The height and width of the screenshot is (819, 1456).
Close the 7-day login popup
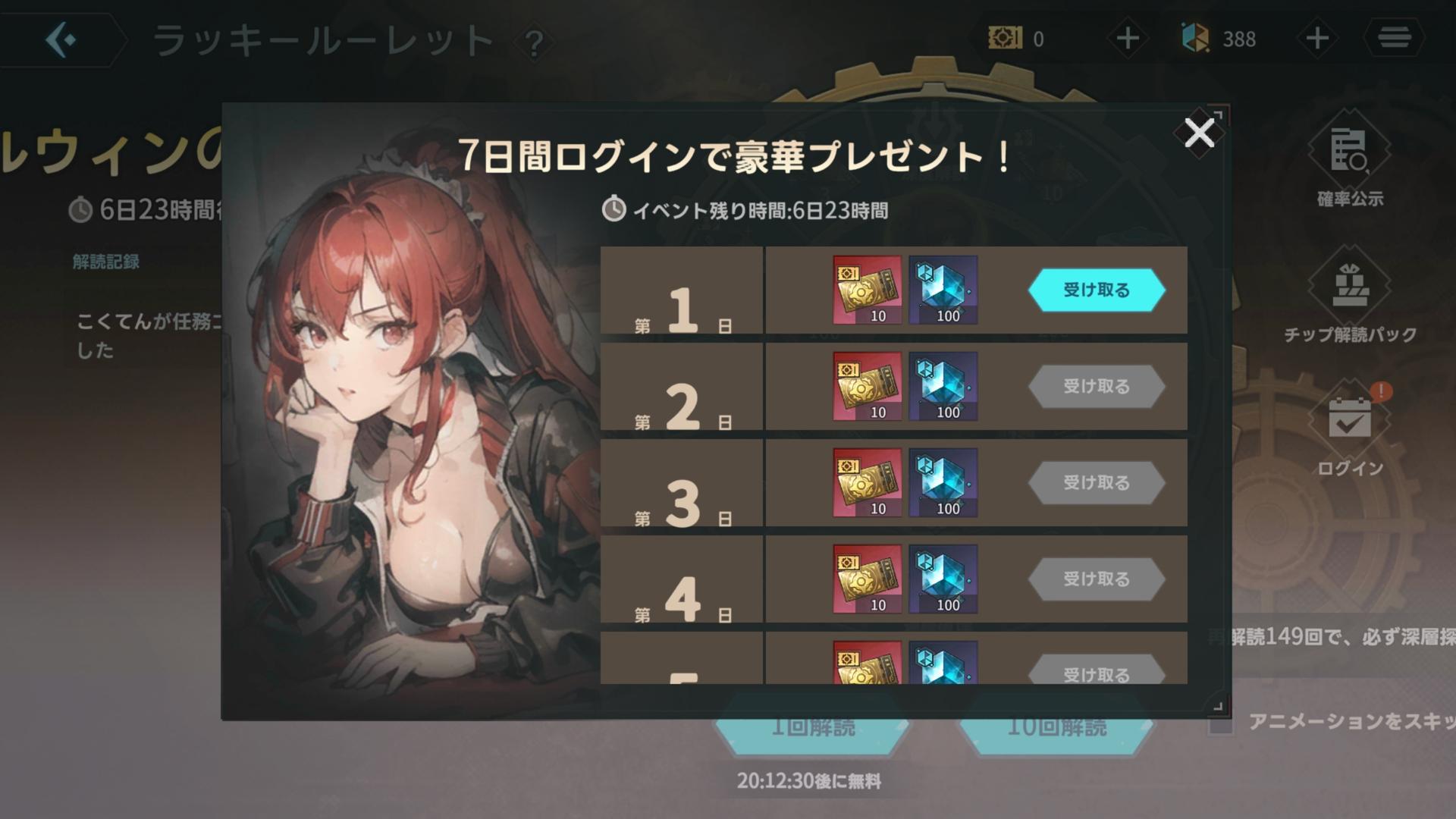click(1199, 133)
